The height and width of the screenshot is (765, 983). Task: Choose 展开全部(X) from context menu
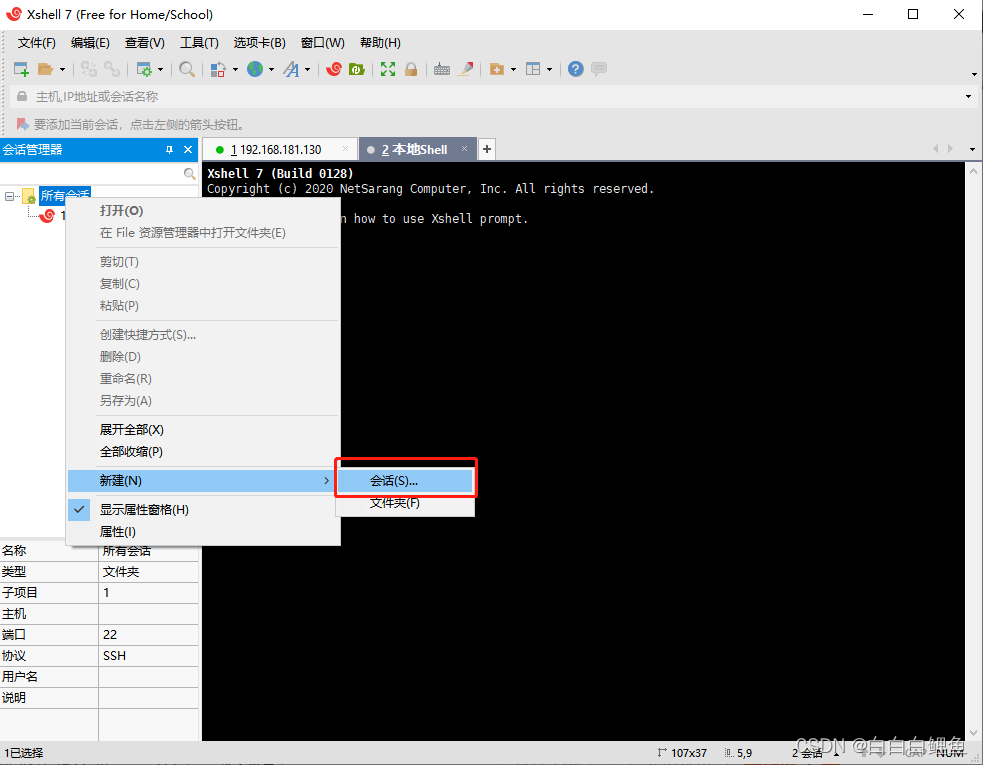(x=204, y=430)
